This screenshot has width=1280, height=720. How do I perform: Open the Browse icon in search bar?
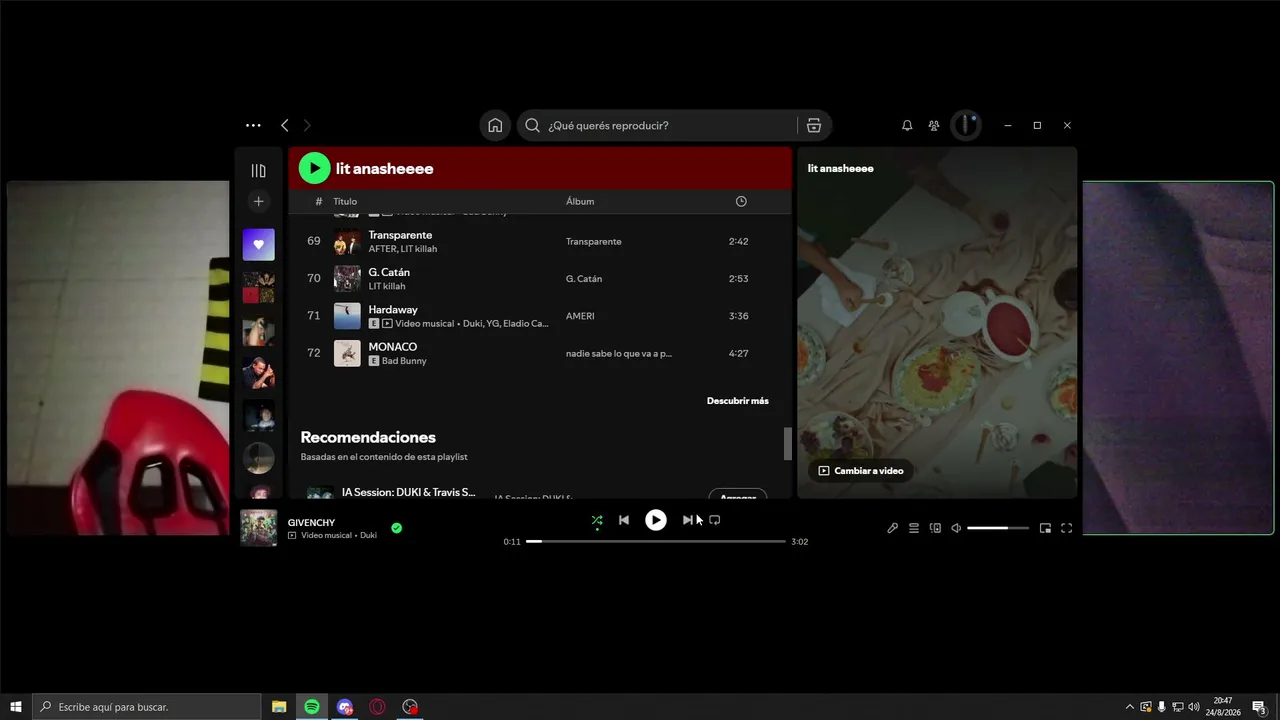coord(814,125)
